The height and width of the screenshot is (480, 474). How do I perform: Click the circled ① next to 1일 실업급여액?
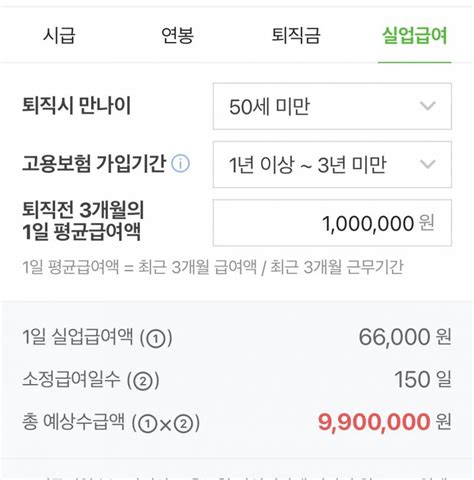point(156,339)
